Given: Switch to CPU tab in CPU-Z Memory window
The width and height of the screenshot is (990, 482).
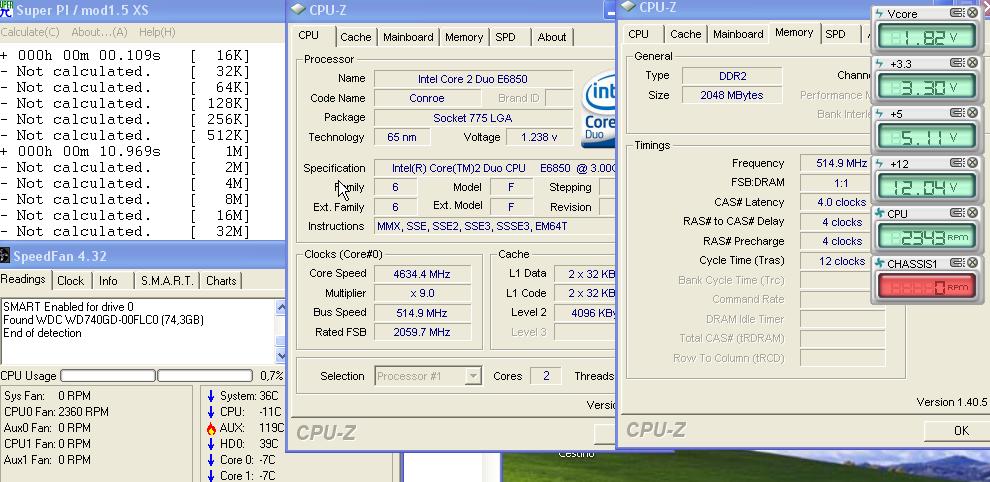Looking at the screenshot, I should 638,34.
